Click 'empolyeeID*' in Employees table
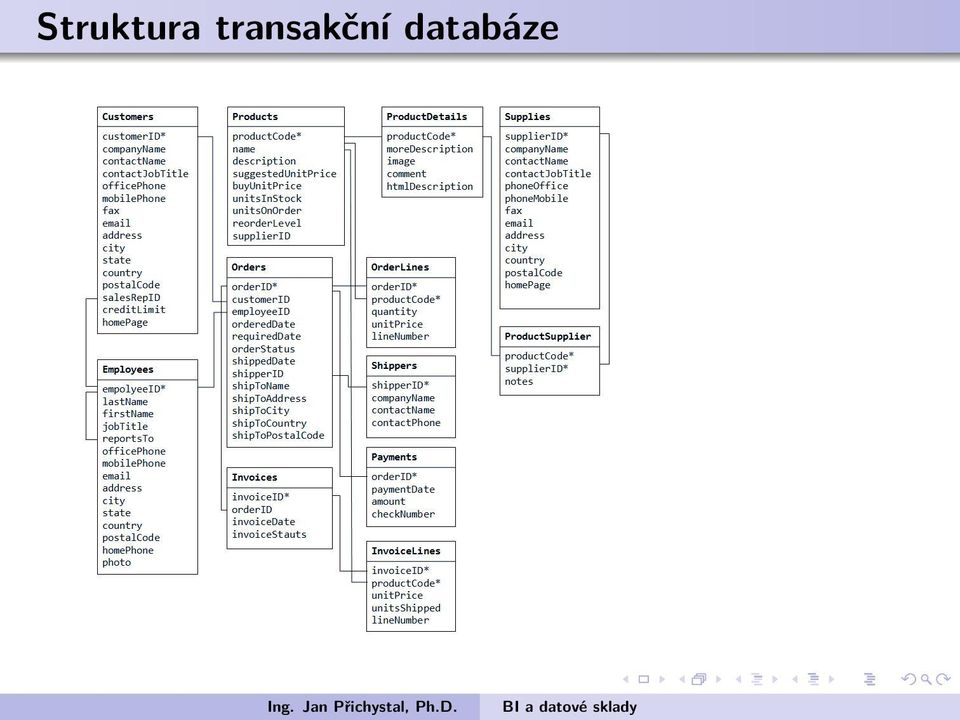The image size is (960, 720). (134, 389)
